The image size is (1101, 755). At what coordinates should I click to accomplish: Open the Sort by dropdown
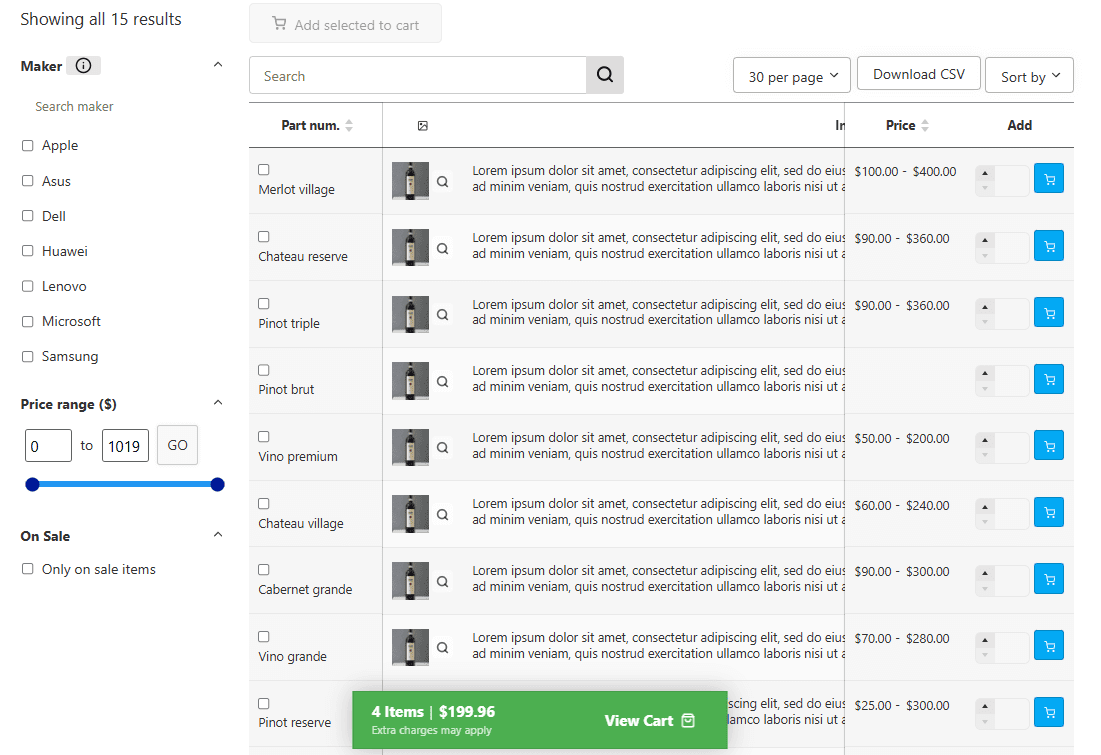1029,77
